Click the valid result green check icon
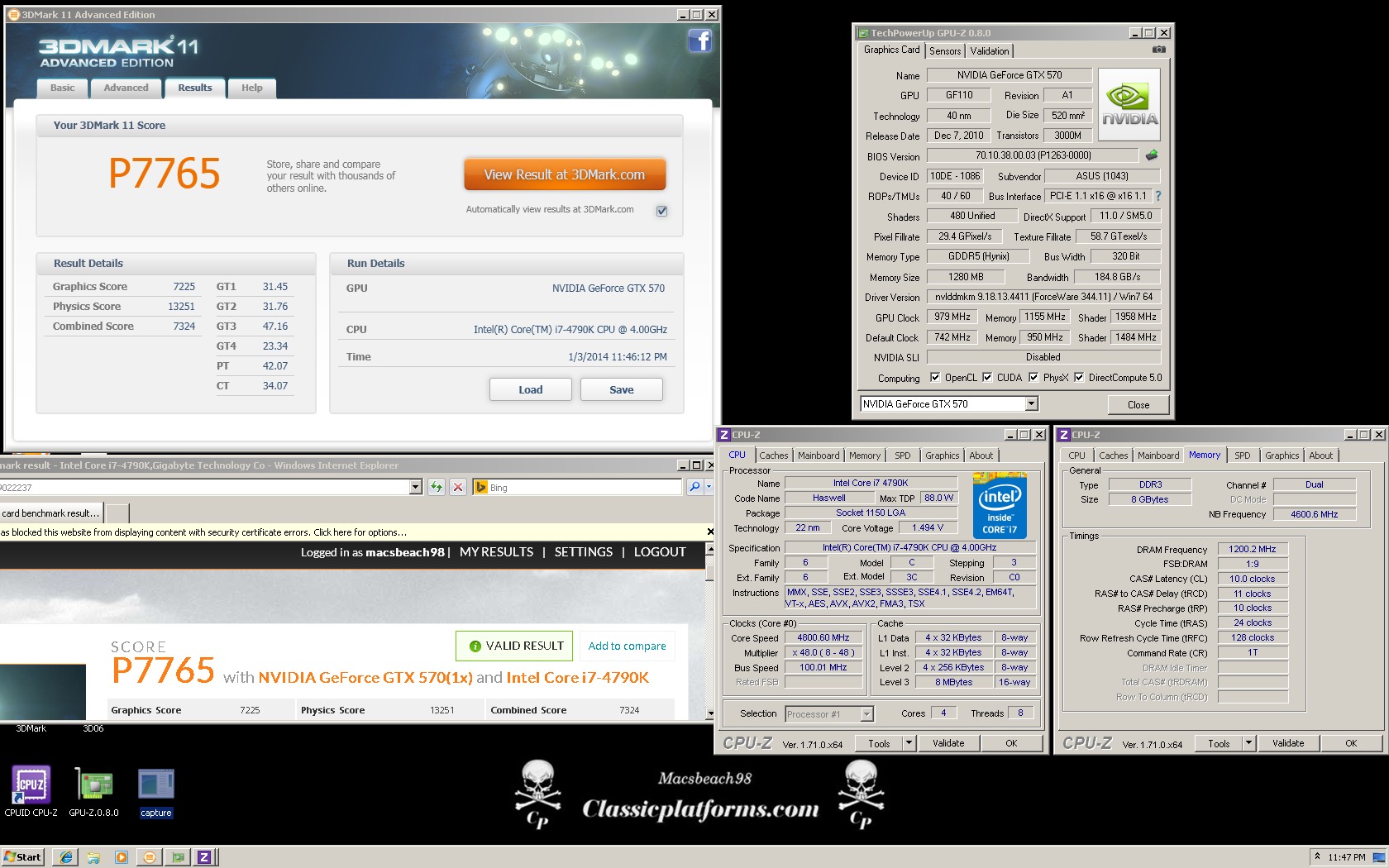Viewport: 1389px width, 868px height. coord(475,646)
